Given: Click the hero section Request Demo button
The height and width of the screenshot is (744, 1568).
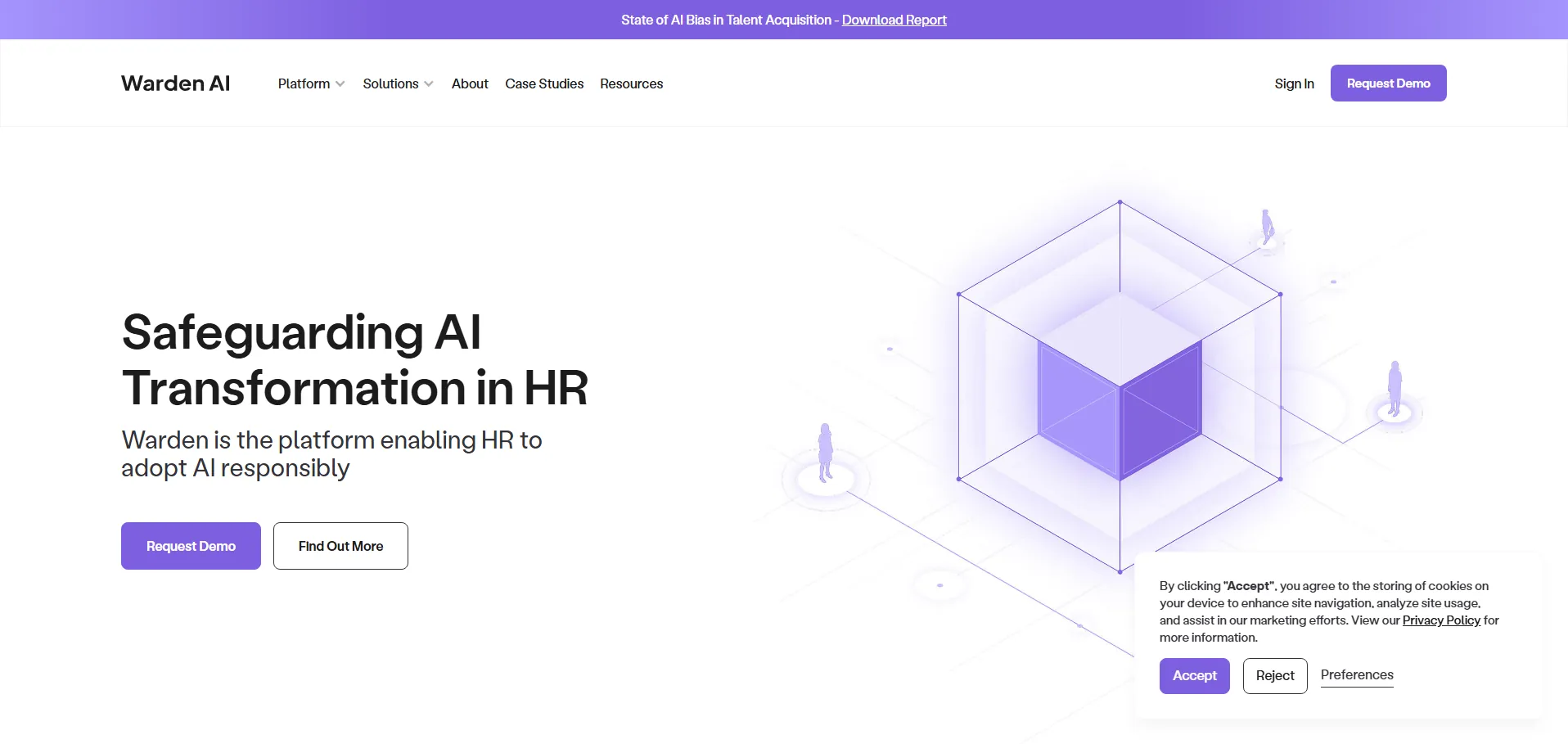Looking at the screenshot, I should pyautogui.click(x=191, y=546).
